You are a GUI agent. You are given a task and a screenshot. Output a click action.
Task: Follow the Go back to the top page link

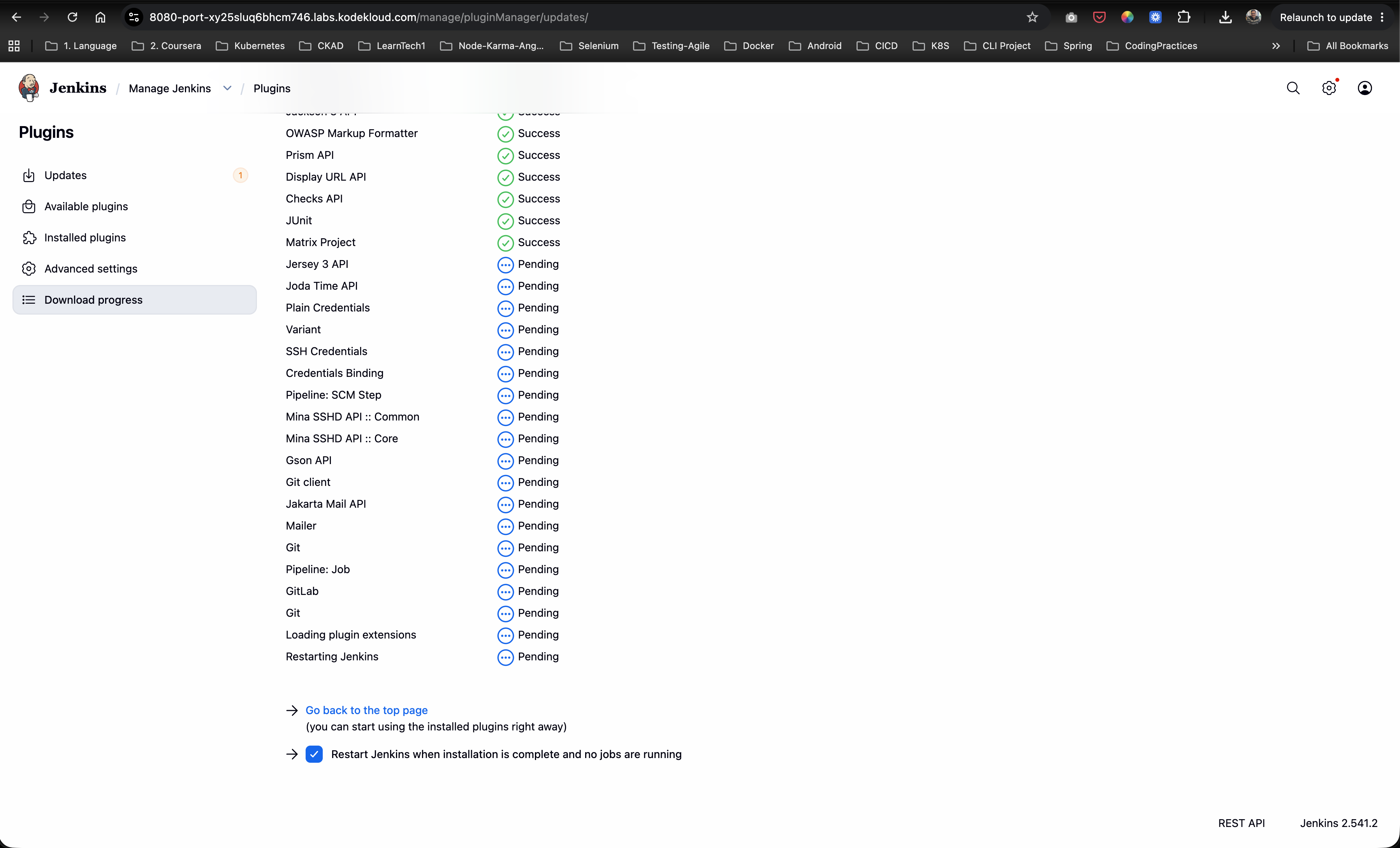[366, 710]
